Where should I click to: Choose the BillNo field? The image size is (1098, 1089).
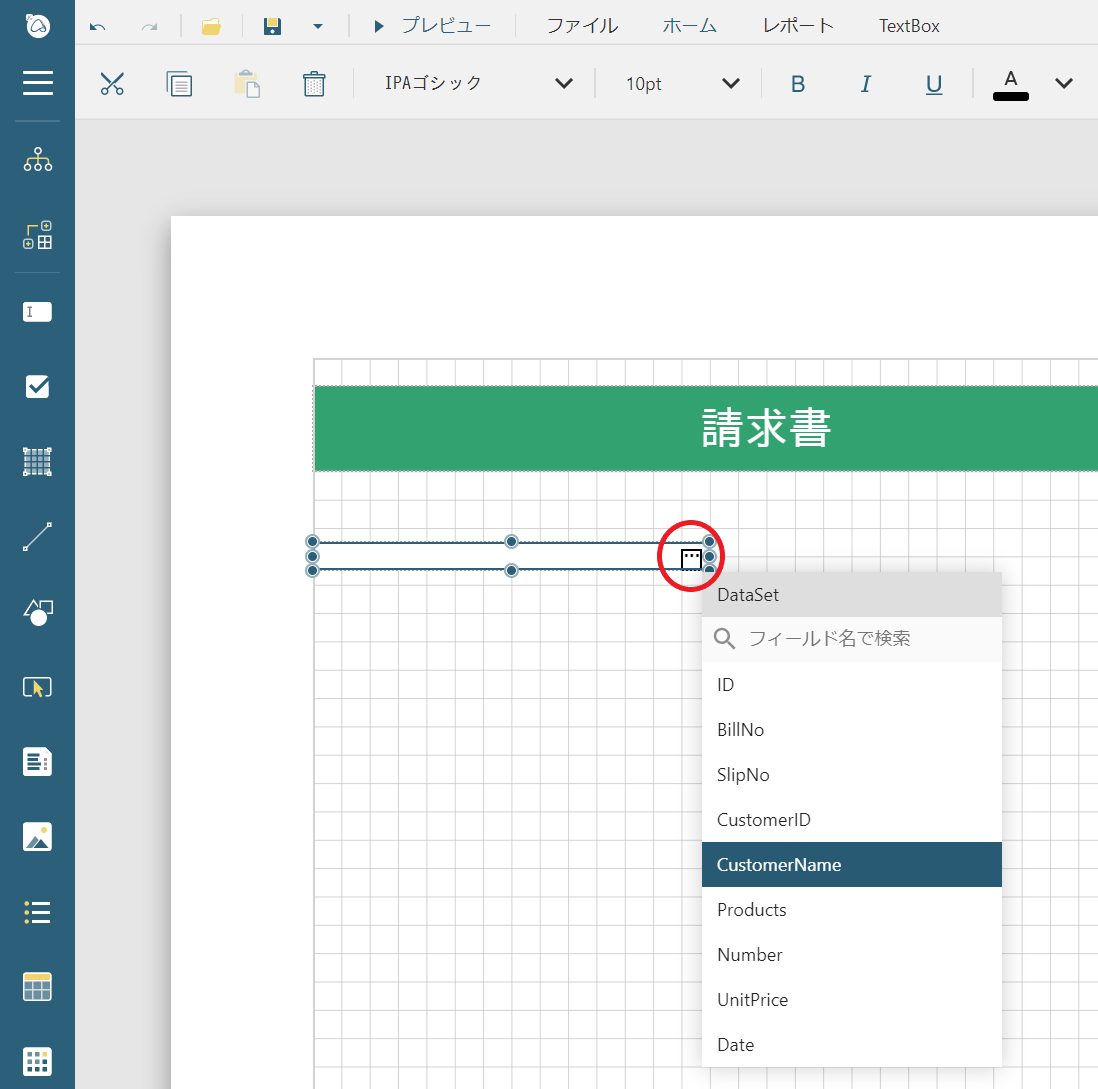pyautogui.click(x=852, y=729)
